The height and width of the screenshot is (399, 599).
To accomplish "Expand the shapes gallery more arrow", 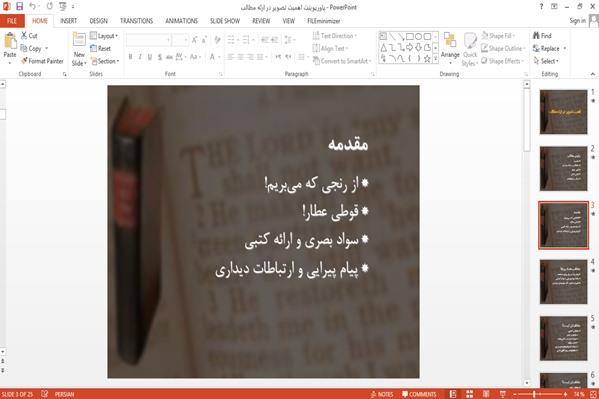I will (435, 58).
